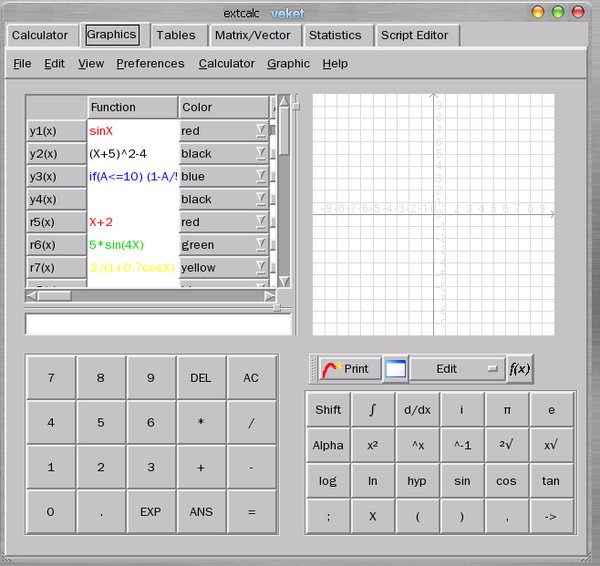Open the Preferences menu
This screenshot has width=600, height=566.
150,63
